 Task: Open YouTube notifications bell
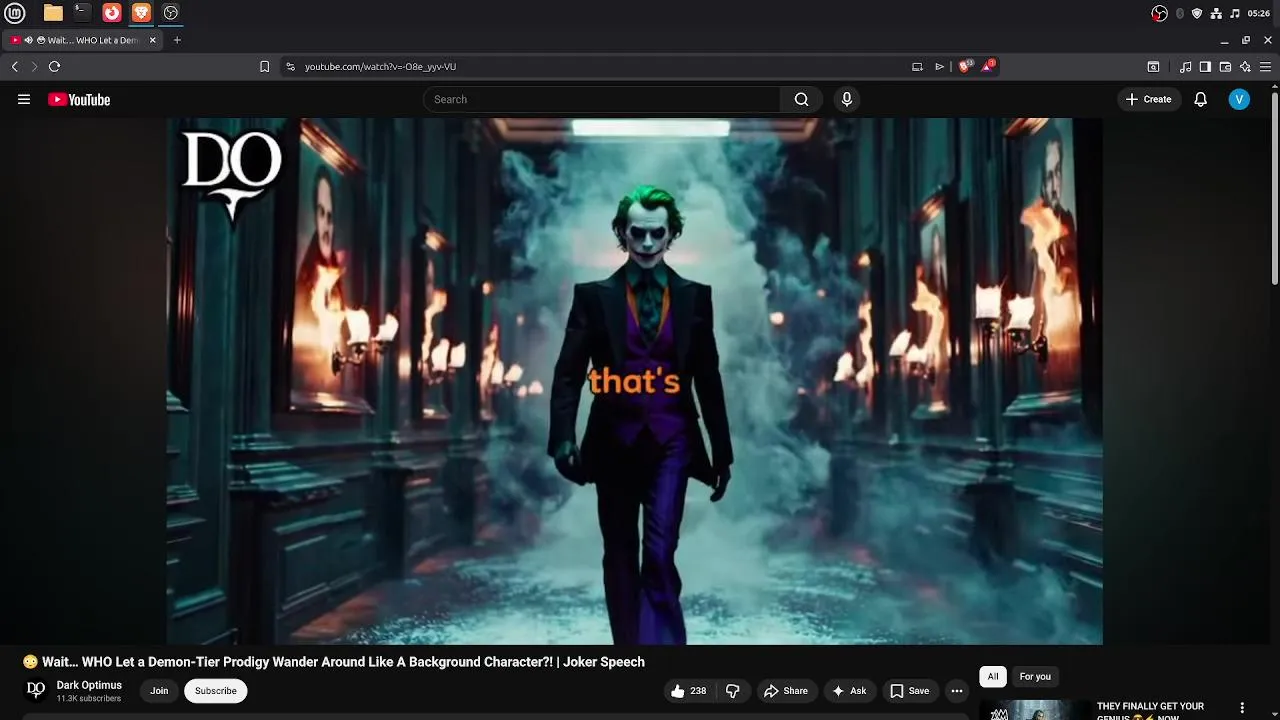1201,99
